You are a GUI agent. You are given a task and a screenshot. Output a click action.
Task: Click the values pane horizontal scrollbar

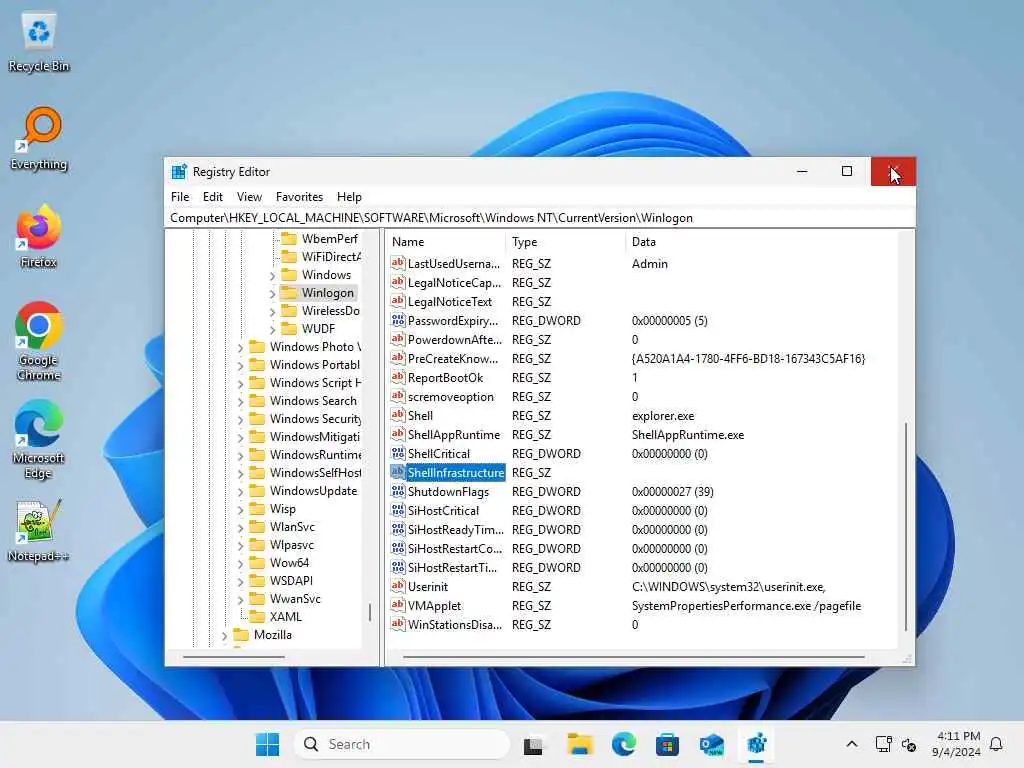633,656
